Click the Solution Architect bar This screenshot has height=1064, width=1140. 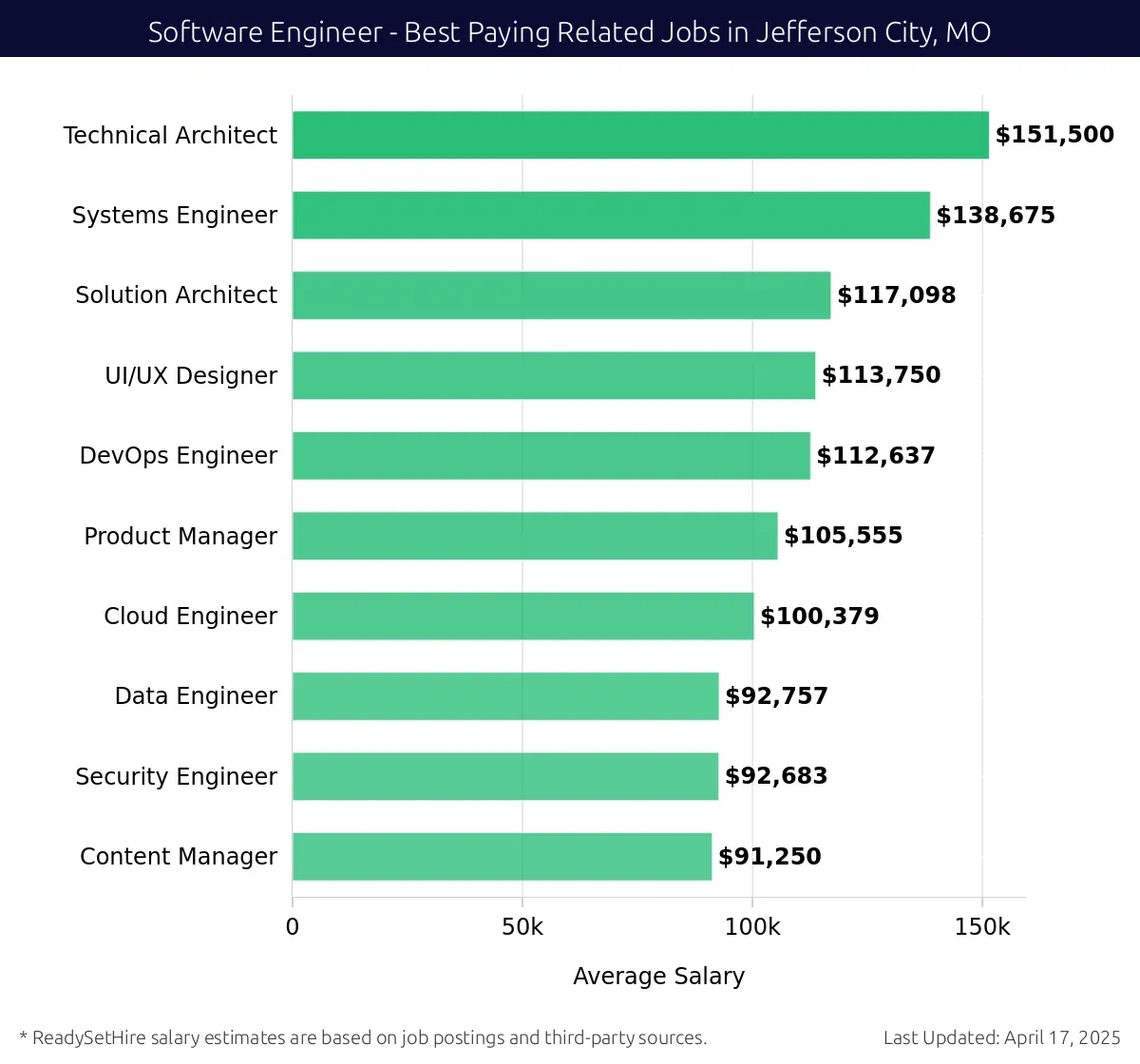tap(561, 295)
